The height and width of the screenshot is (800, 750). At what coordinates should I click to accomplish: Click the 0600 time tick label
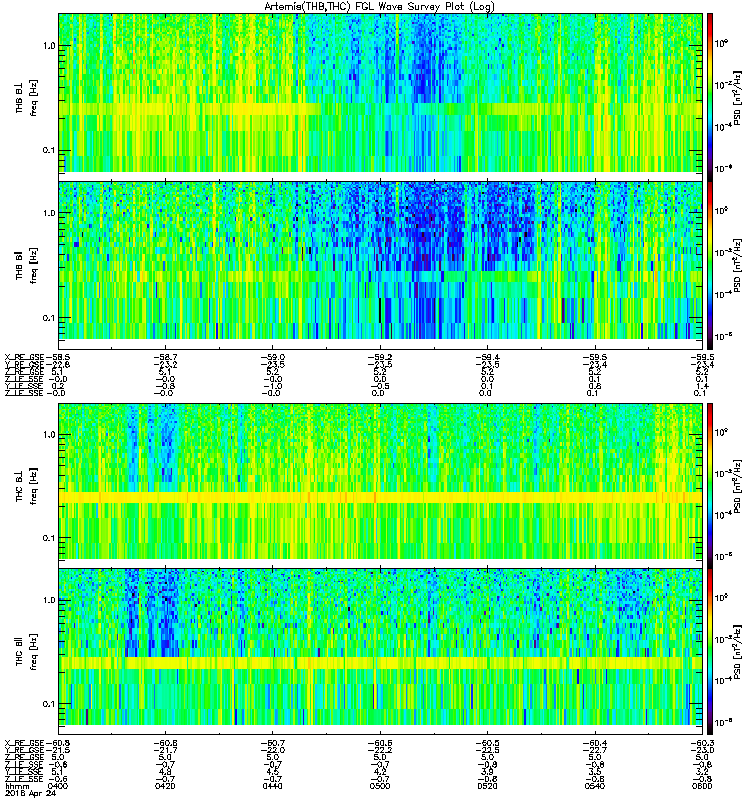702,786
